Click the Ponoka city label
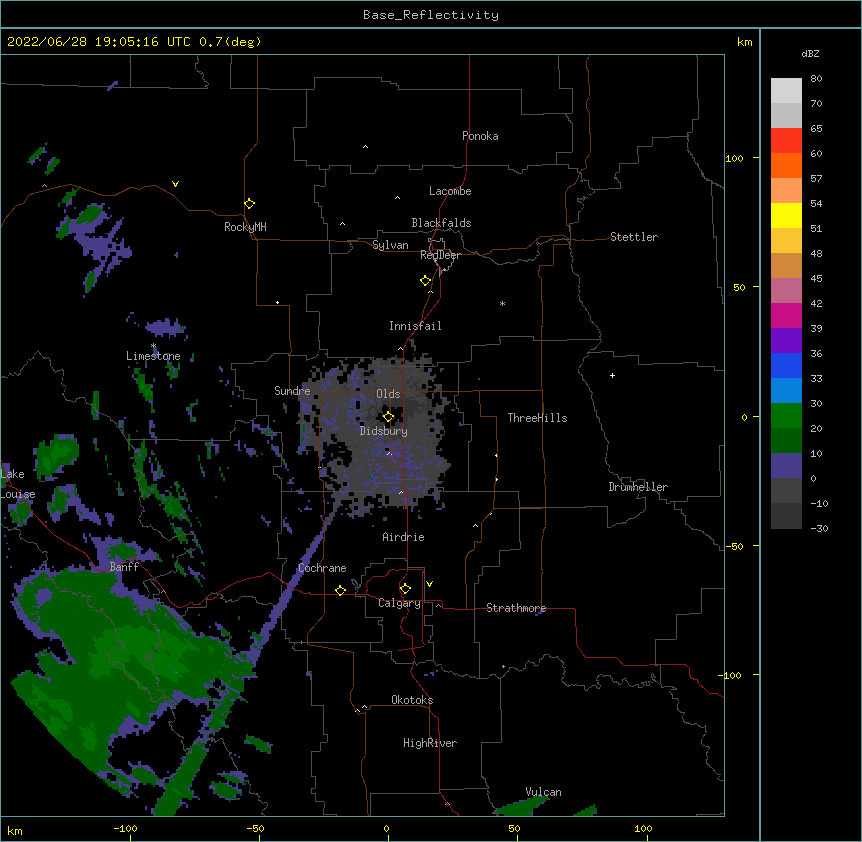This screenshot has height=842, width=862. point(480,136)
